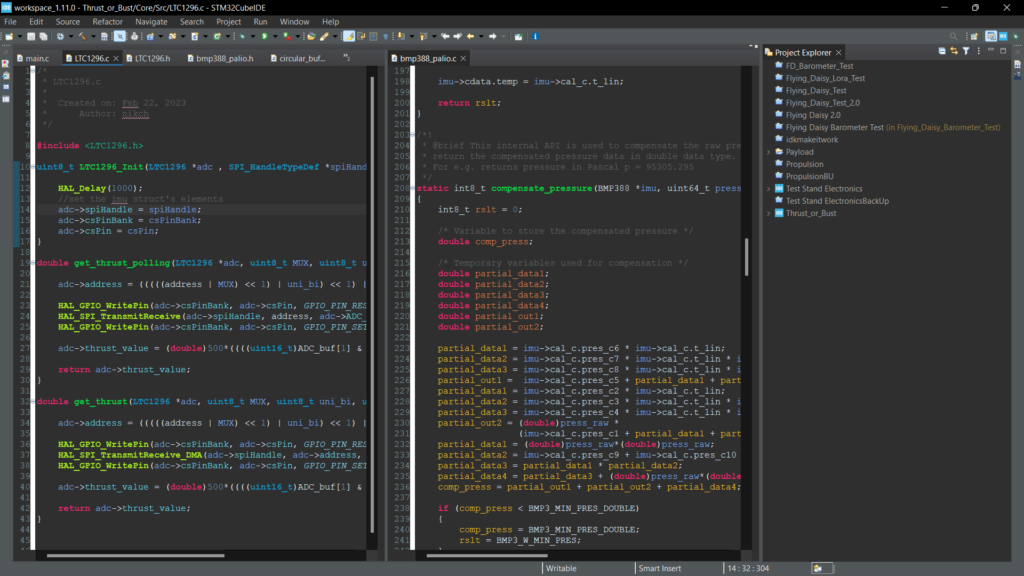Open the Project Explorer filter icon
Screen dimensions: 1024x576
pyautogui.click(x=966, y=52)
